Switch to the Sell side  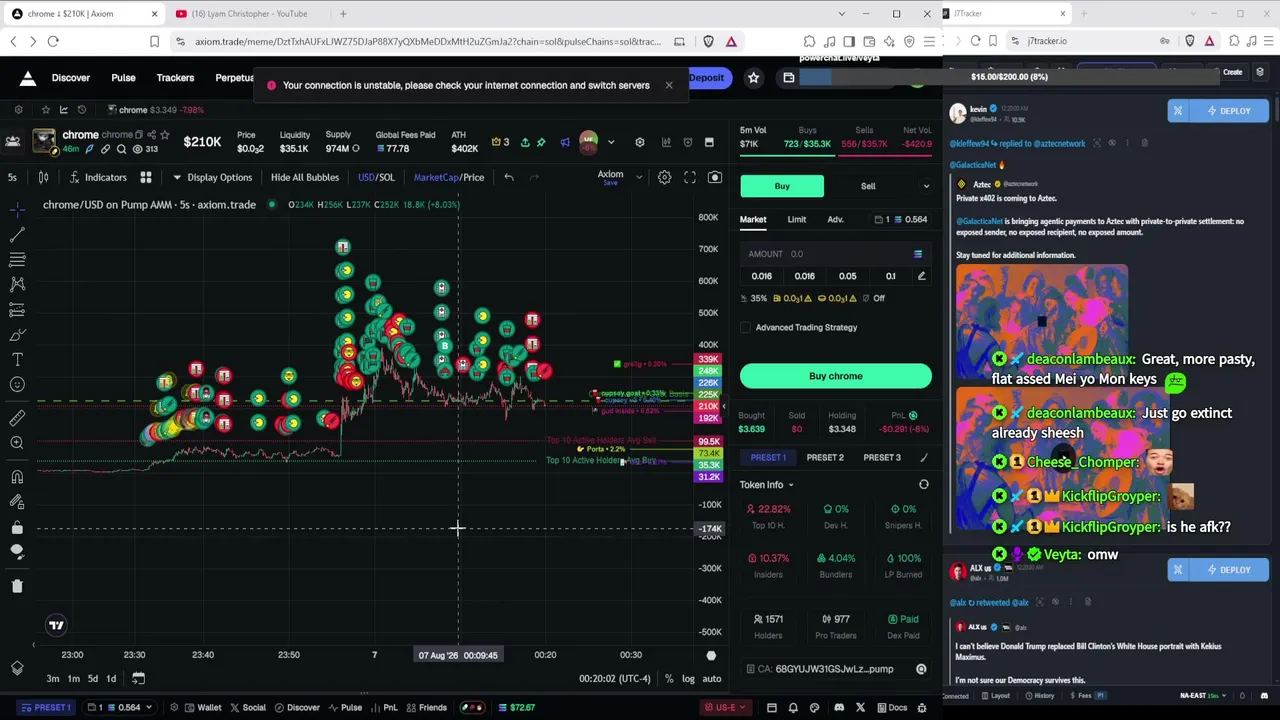pyautogui.click(x=868, y=186)
